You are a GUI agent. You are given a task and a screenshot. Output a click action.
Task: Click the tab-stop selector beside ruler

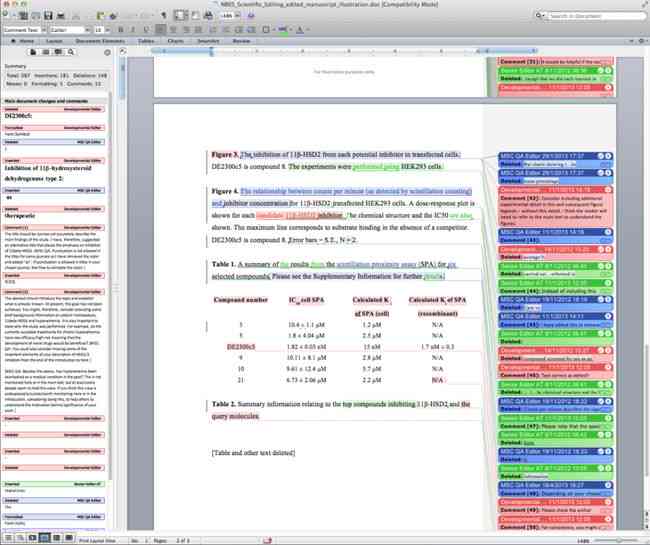click(123, 51)
